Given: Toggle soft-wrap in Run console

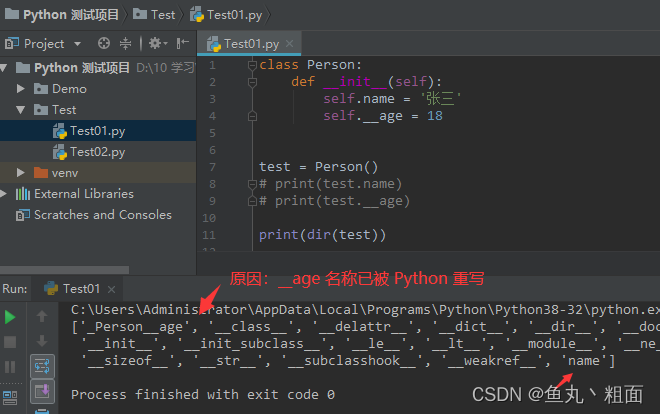Looking at the screenshot, I should point(42,366).
